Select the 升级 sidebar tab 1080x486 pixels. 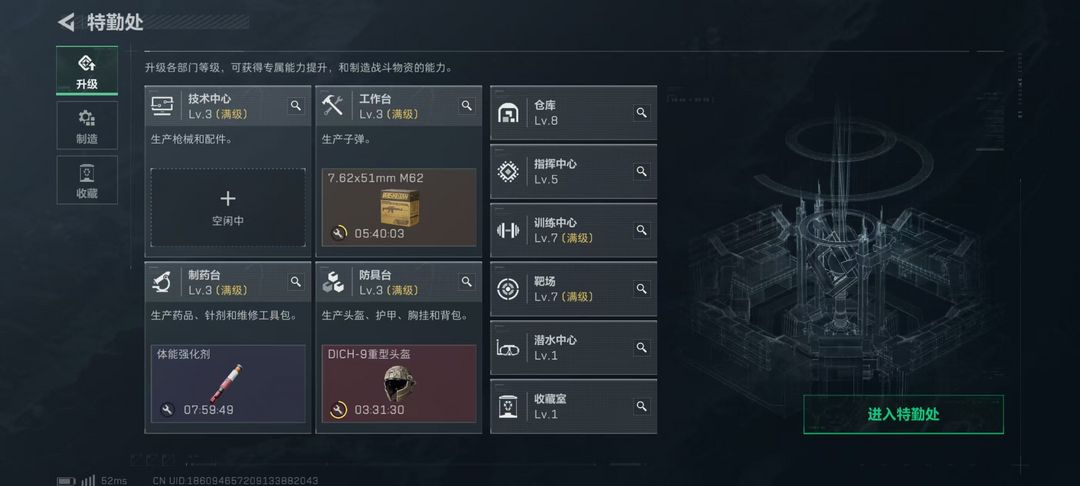[87, 70]
